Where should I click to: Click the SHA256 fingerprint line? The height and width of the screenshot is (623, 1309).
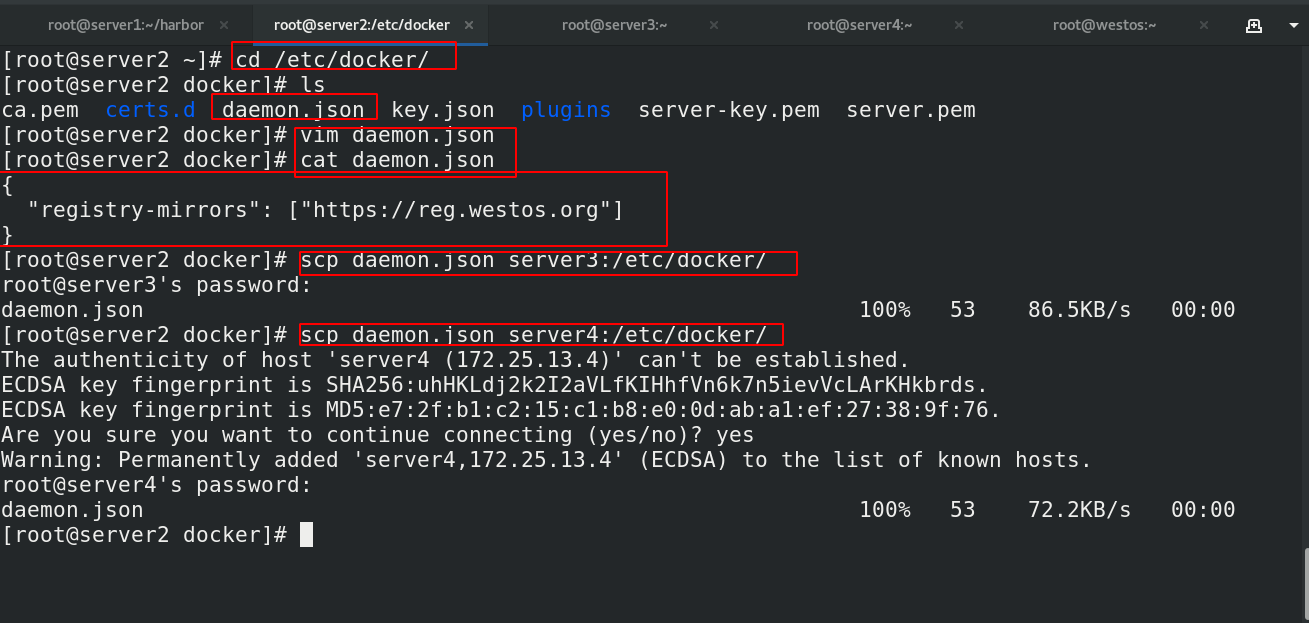pyautogui.click(x=494, y=385)
